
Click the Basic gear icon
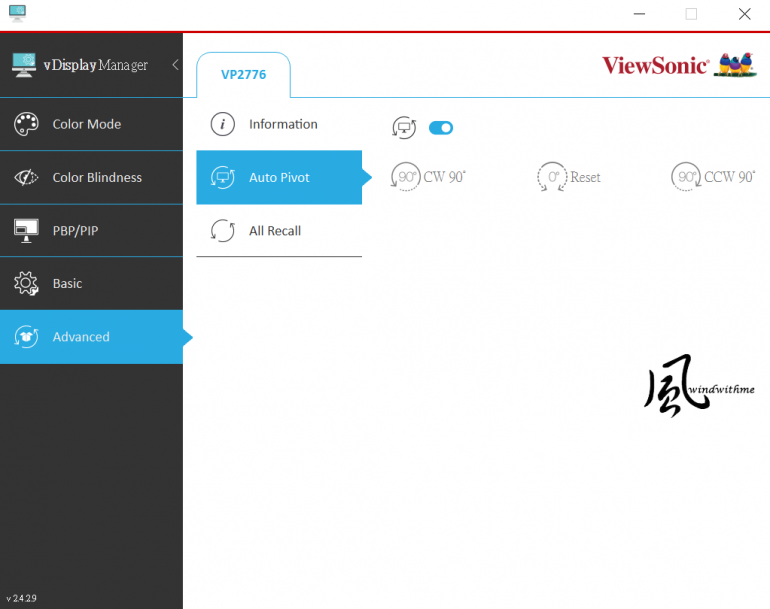[x=26, y=284]
